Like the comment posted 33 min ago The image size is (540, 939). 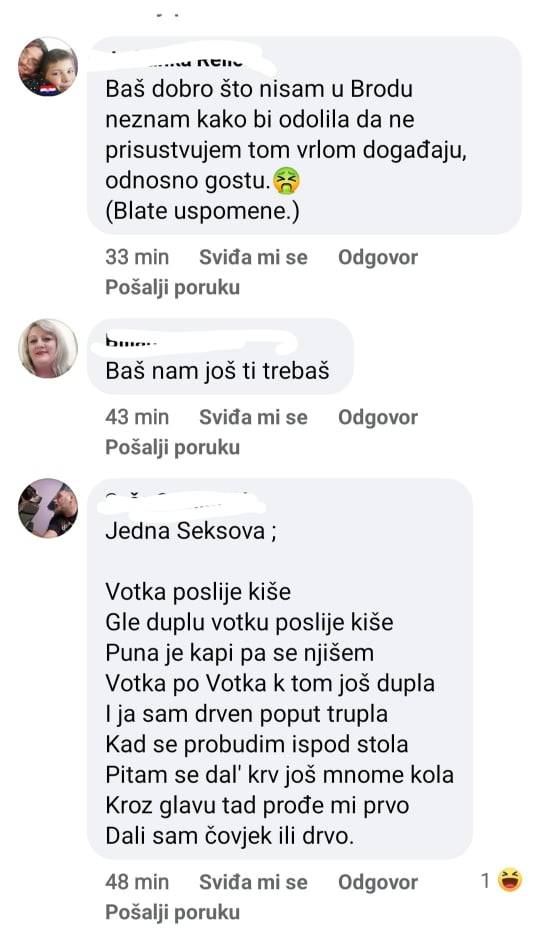253,258
